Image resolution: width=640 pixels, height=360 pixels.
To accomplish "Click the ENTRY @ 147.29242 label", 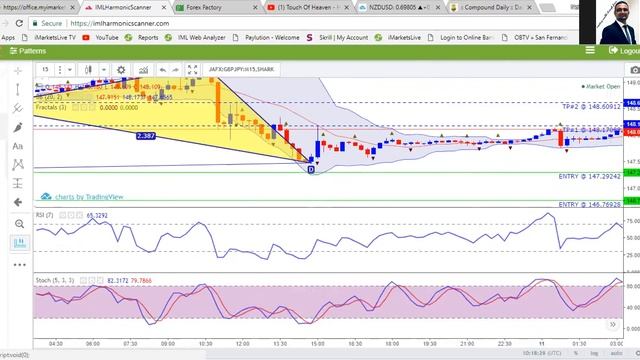I will tap(589, 176).
